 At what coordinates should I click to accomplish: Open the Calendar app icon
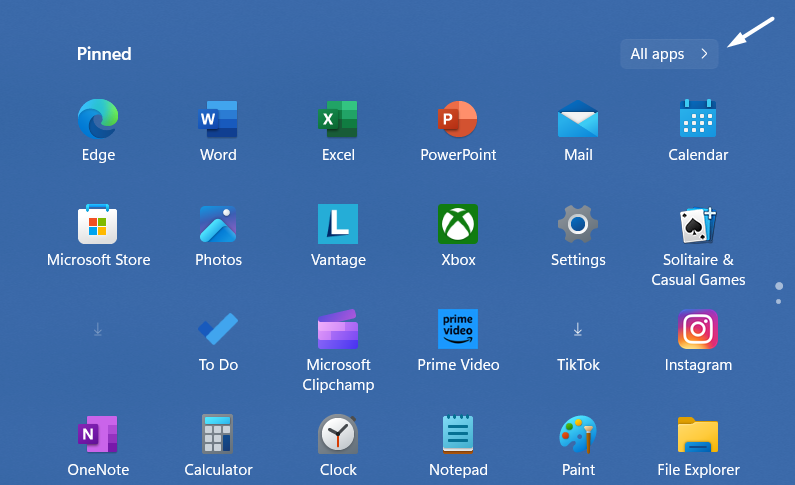tap(698, 121)
